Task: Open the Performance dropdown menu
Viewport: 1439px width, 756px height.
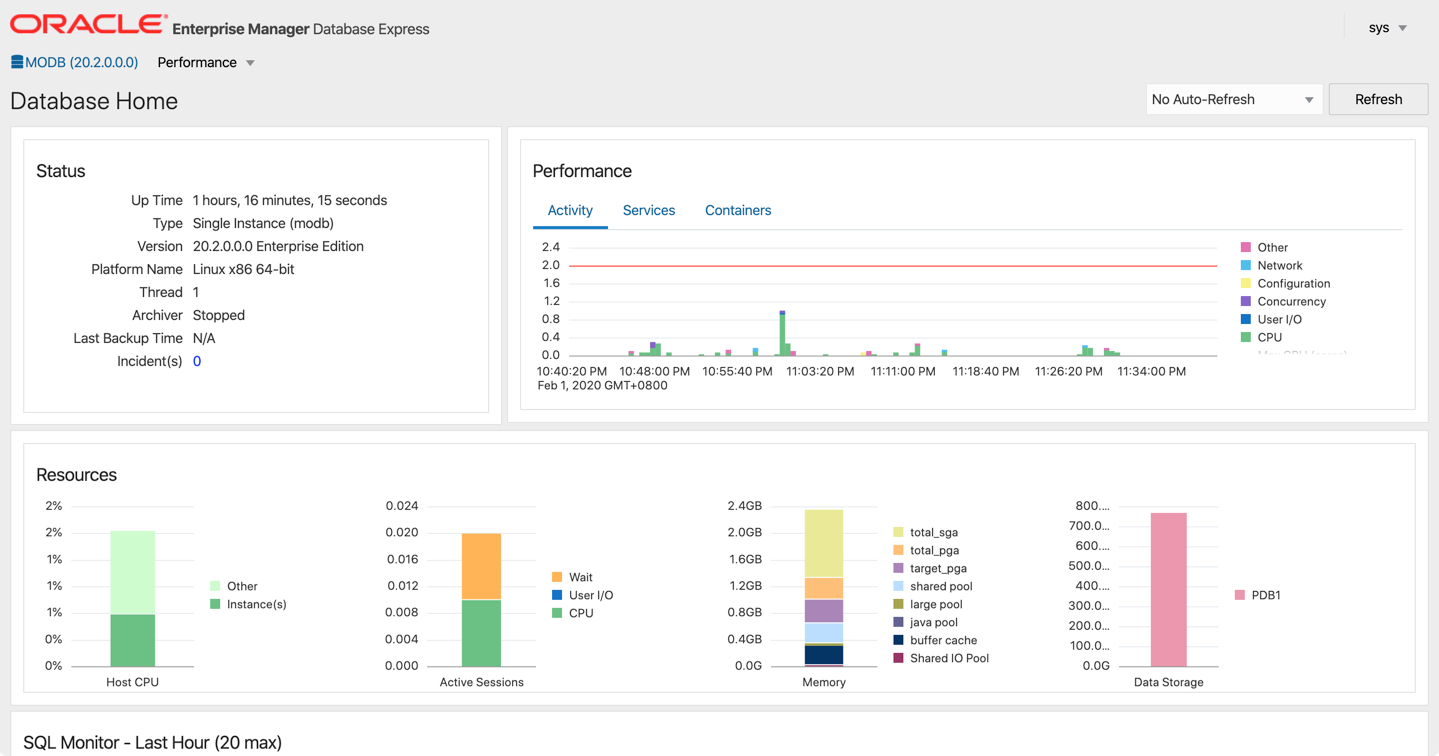Action: click(x=205, y=61)
